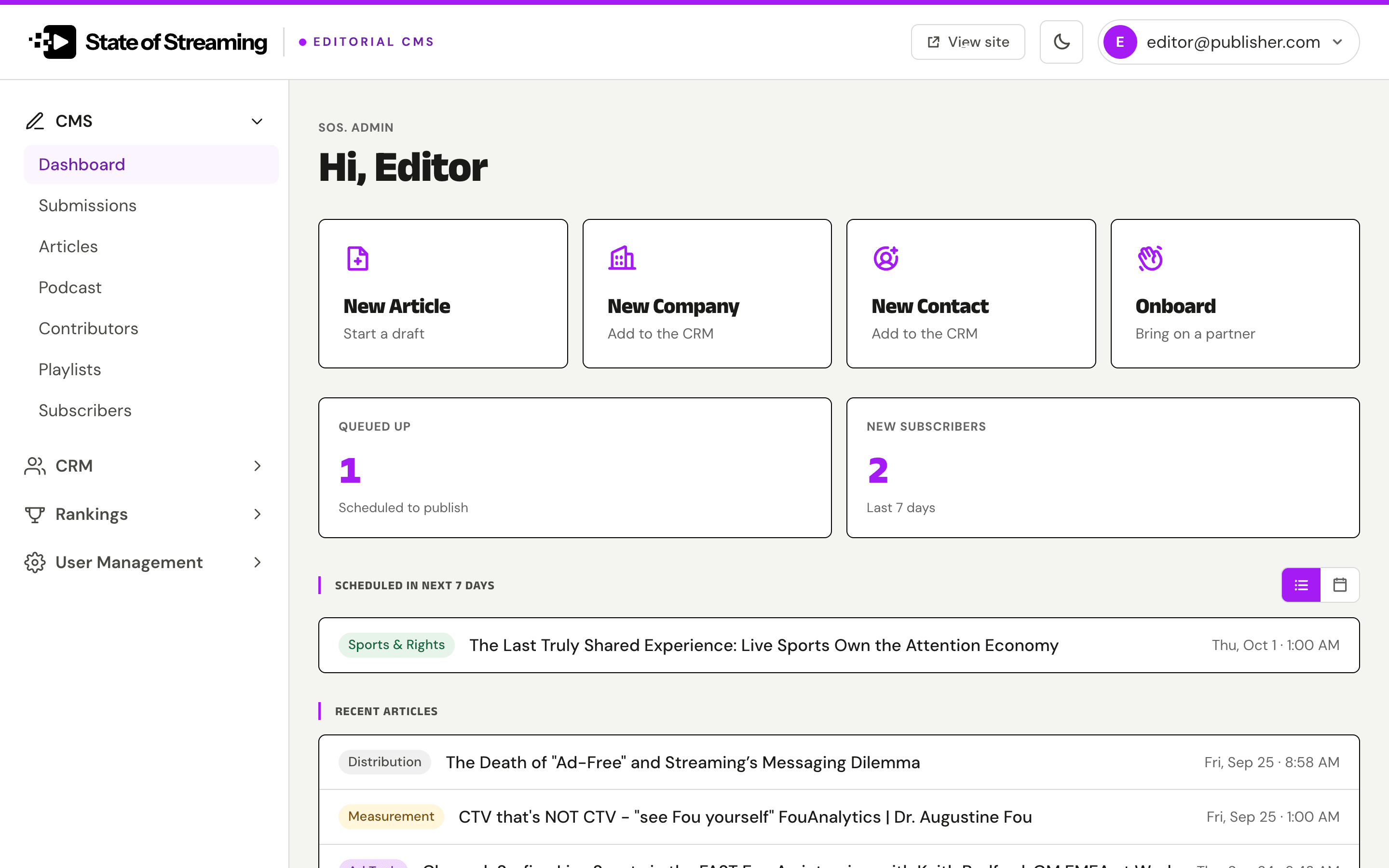Open the 'CTV that's NOT CTV' article
The height and width of the screenshot is (868, 1389).
745,817
